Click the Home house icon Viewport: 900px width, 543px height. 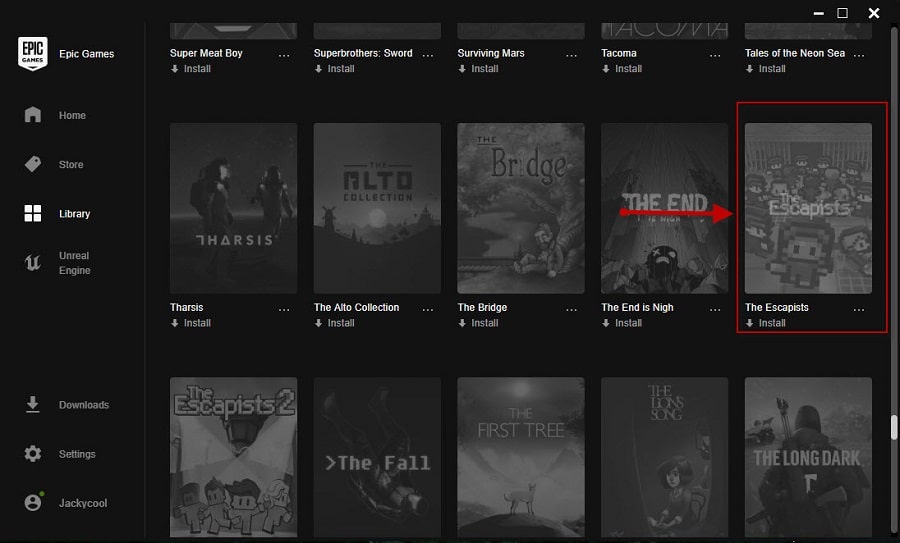(x=33, y=115)
